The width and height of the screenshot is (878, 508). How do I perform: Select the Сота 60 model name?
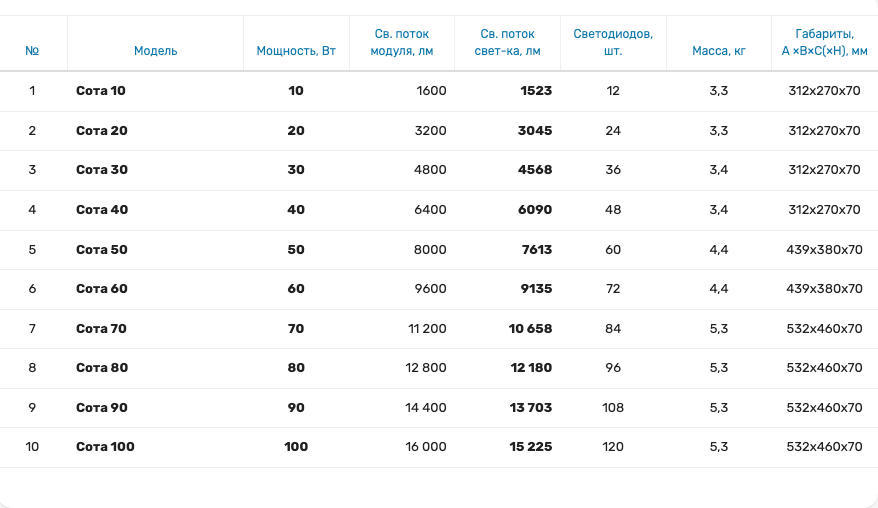tap(102, 289)
